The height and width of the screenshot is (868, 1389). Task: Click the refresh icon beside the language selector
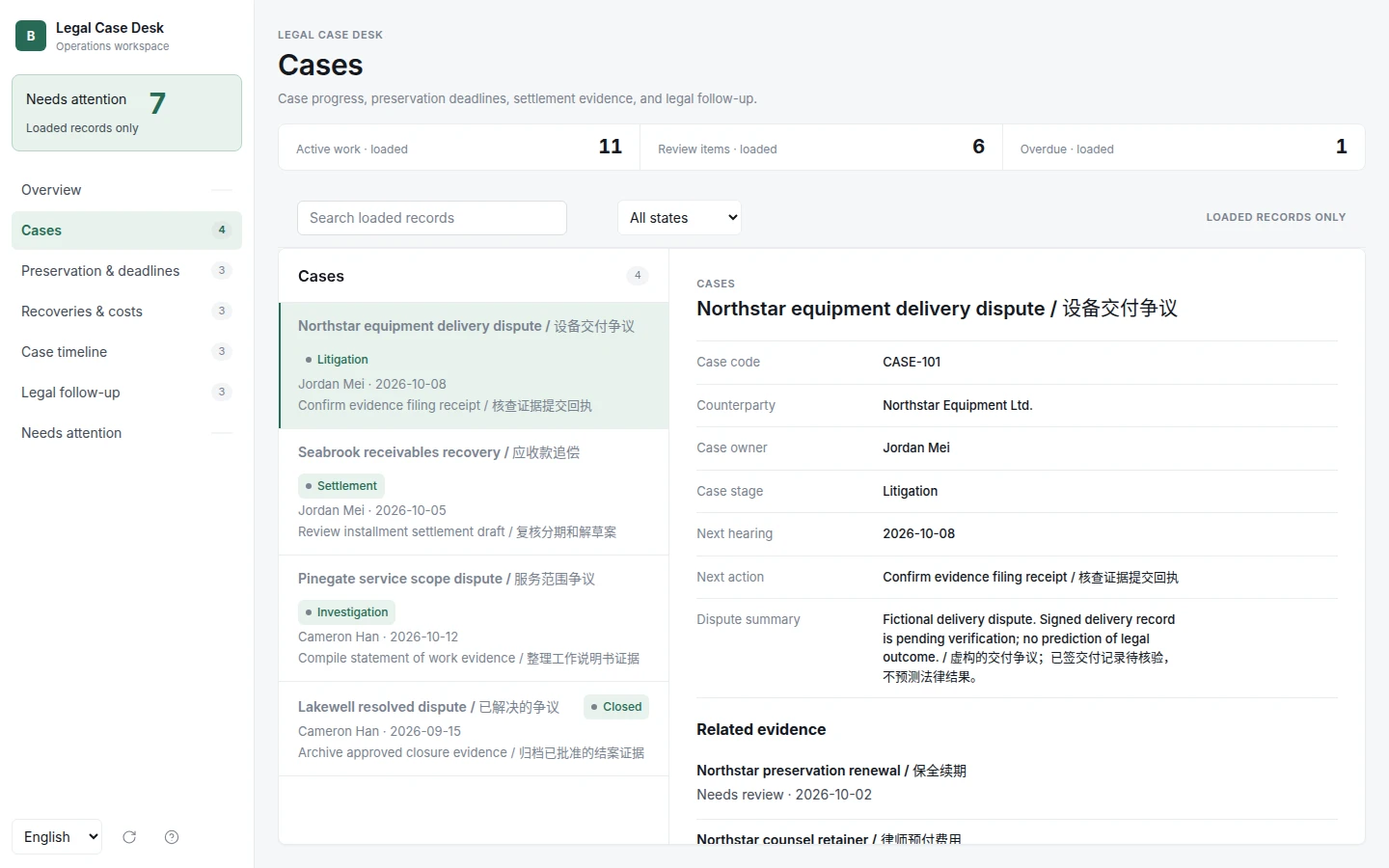[x=129, y=837]
